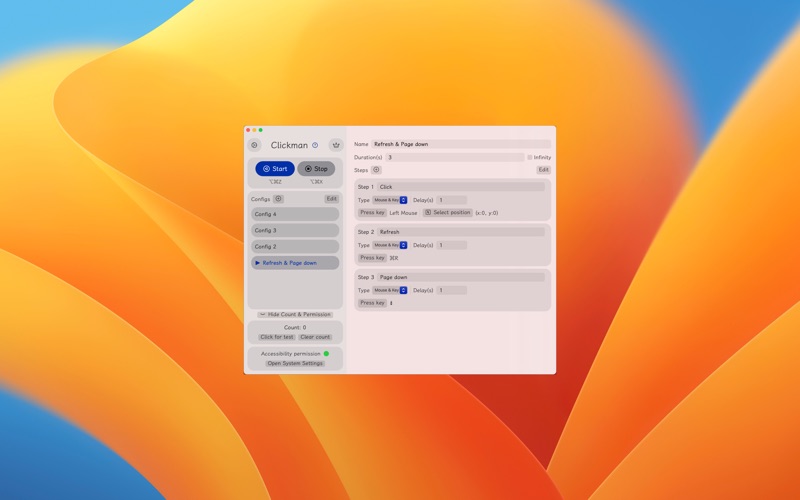Click the Duration(s) input field
800x500 pixels.
(x=455, y=157)
